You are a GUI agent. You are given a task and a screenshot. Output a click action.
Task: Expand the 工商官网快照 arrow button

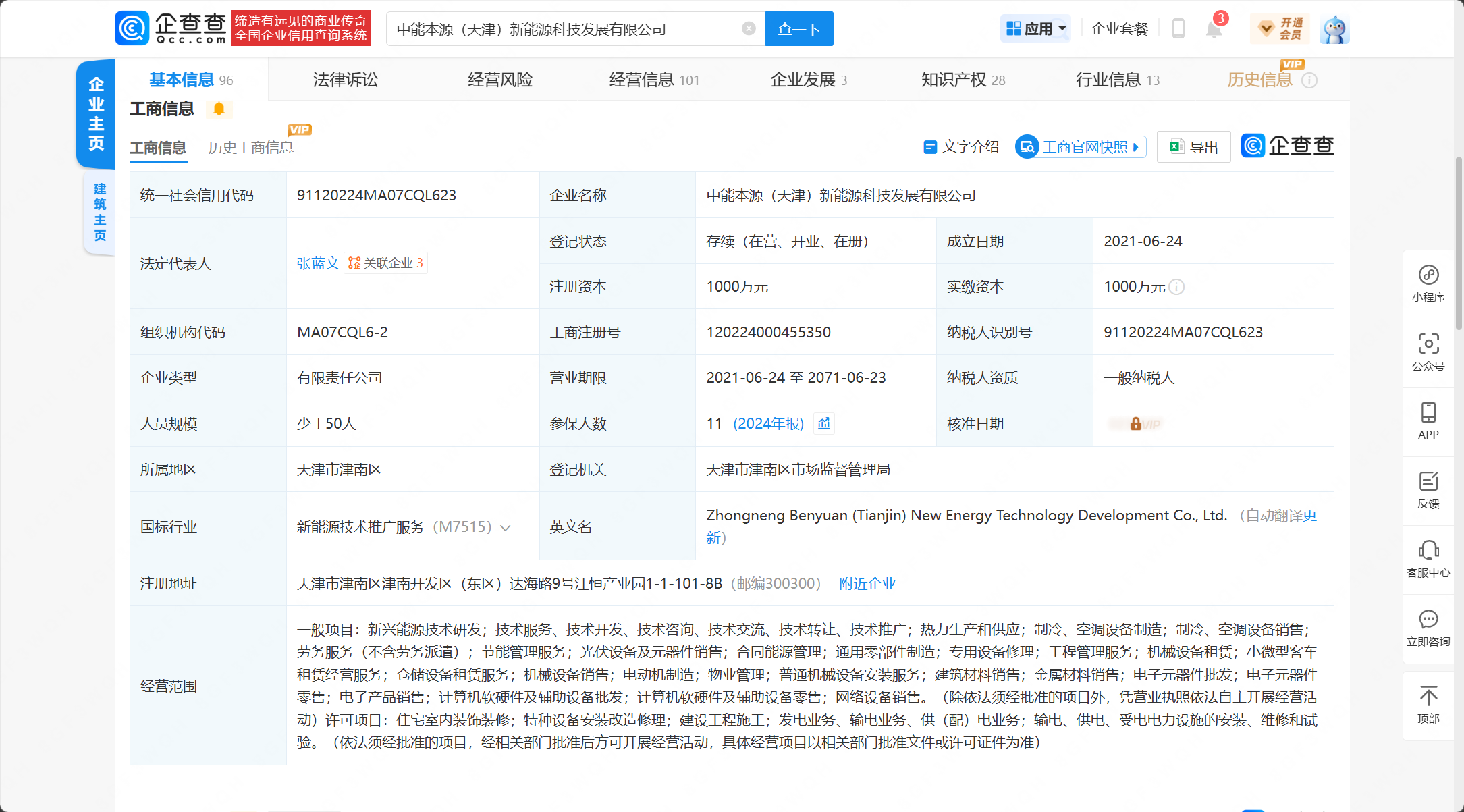[x=1136, y=147]
